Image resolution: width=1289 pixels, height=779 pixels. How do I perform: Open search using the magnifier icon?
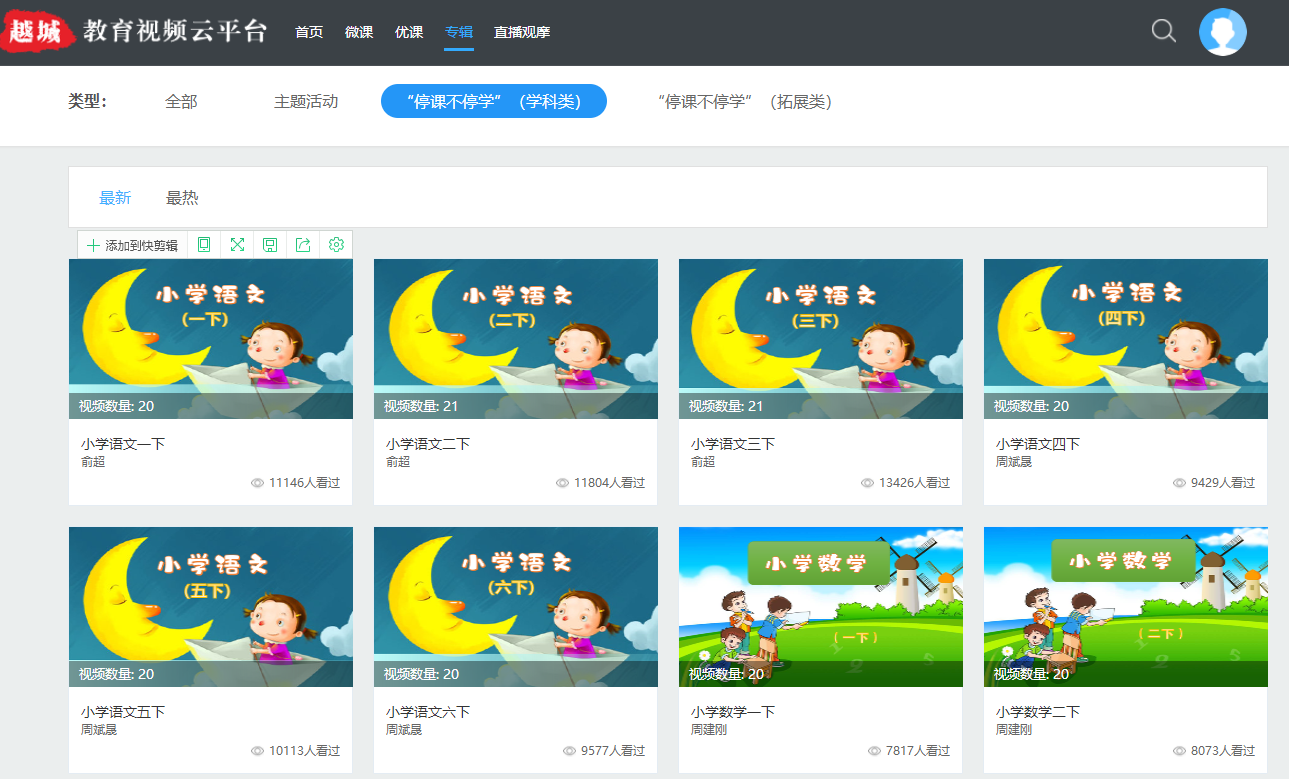1162,31
